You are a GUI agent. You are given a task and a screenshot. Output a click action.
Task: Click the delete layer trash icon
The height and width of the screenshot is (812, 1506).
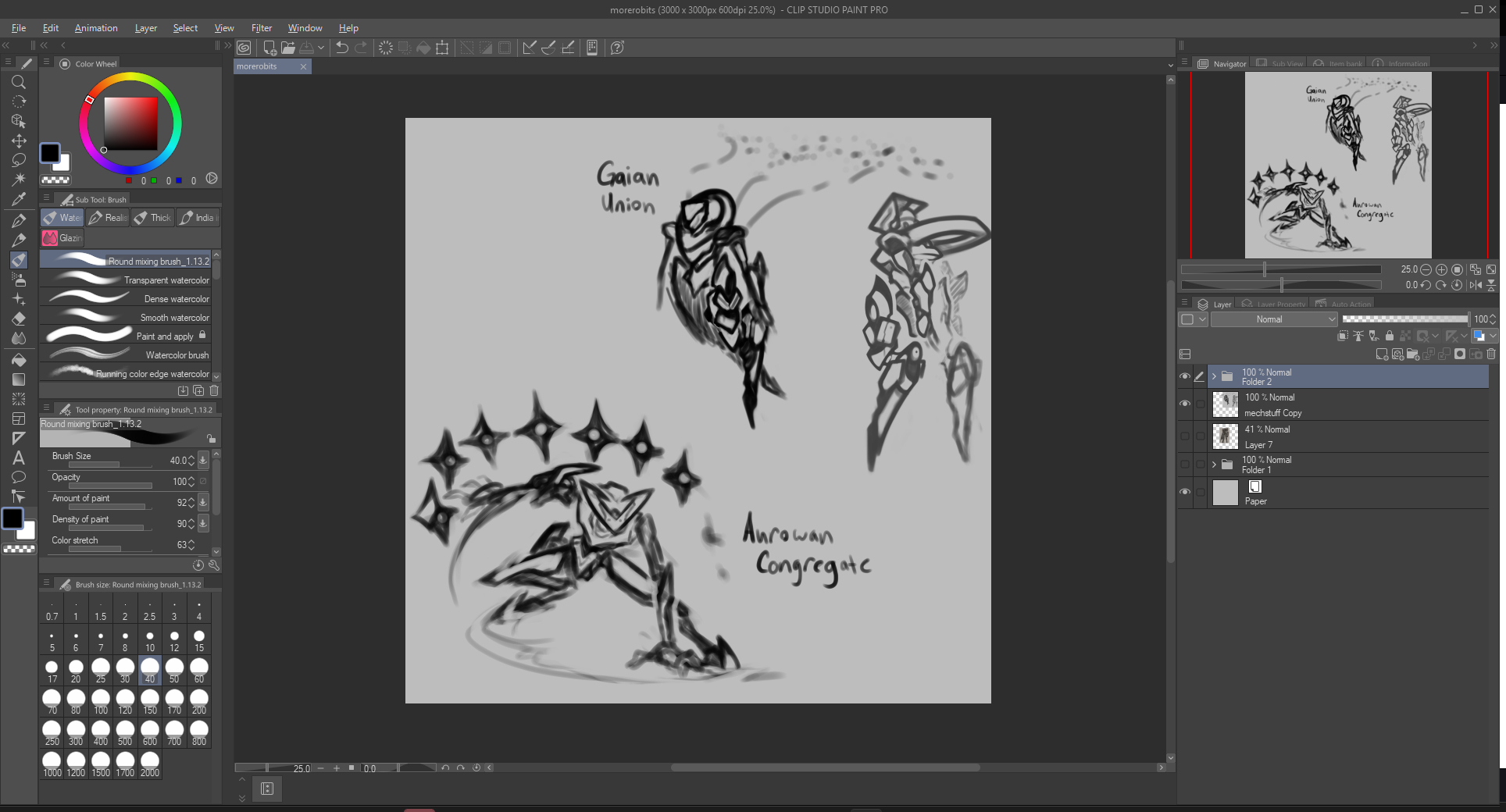1490,354
